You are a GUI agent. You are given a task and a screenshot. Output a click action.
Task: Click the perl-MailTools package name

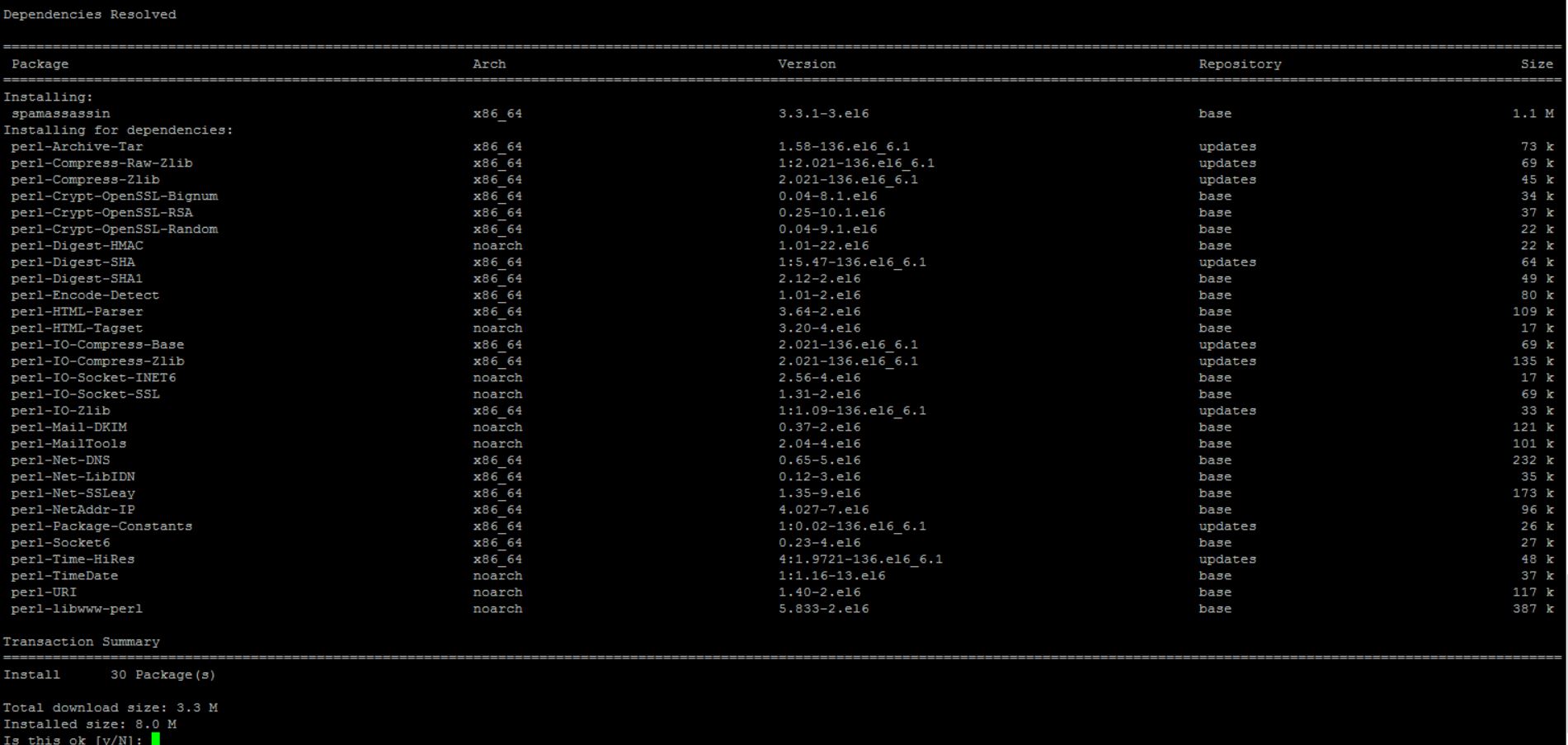pyautogui.click(x=69, y=443)
